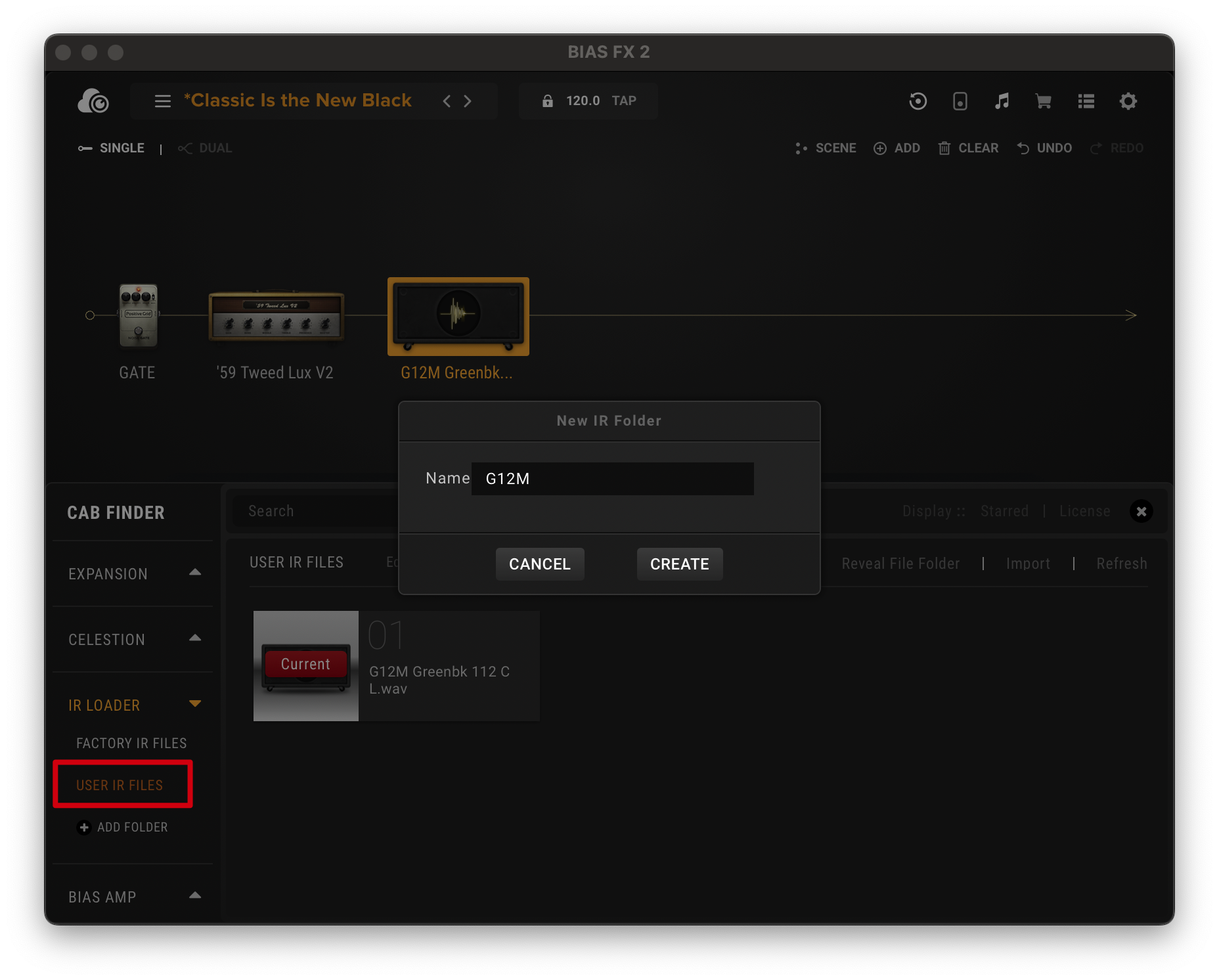This screenshot has height=980, width=1219.
Task: Open the Guitar Match device icon
Action: [960, 101]
